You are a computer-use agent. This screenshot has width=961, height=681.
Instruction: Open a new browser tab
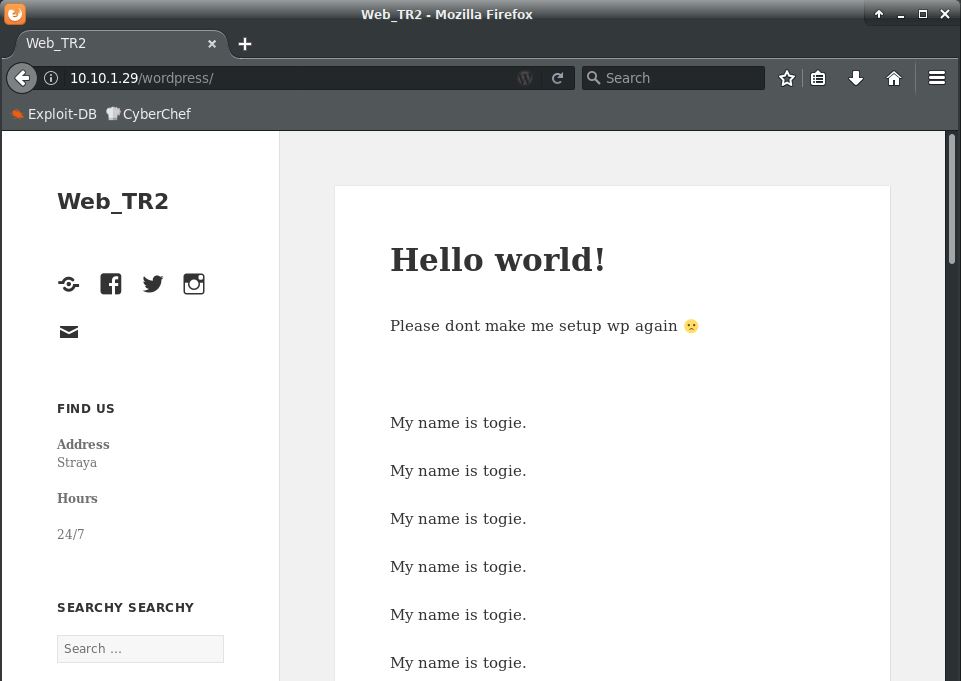click(244, 43)
